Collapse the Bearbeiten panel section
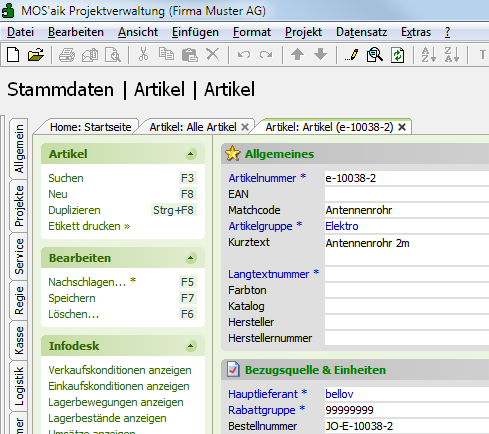This screenshot has width=489, height=434. click(190, 258)
